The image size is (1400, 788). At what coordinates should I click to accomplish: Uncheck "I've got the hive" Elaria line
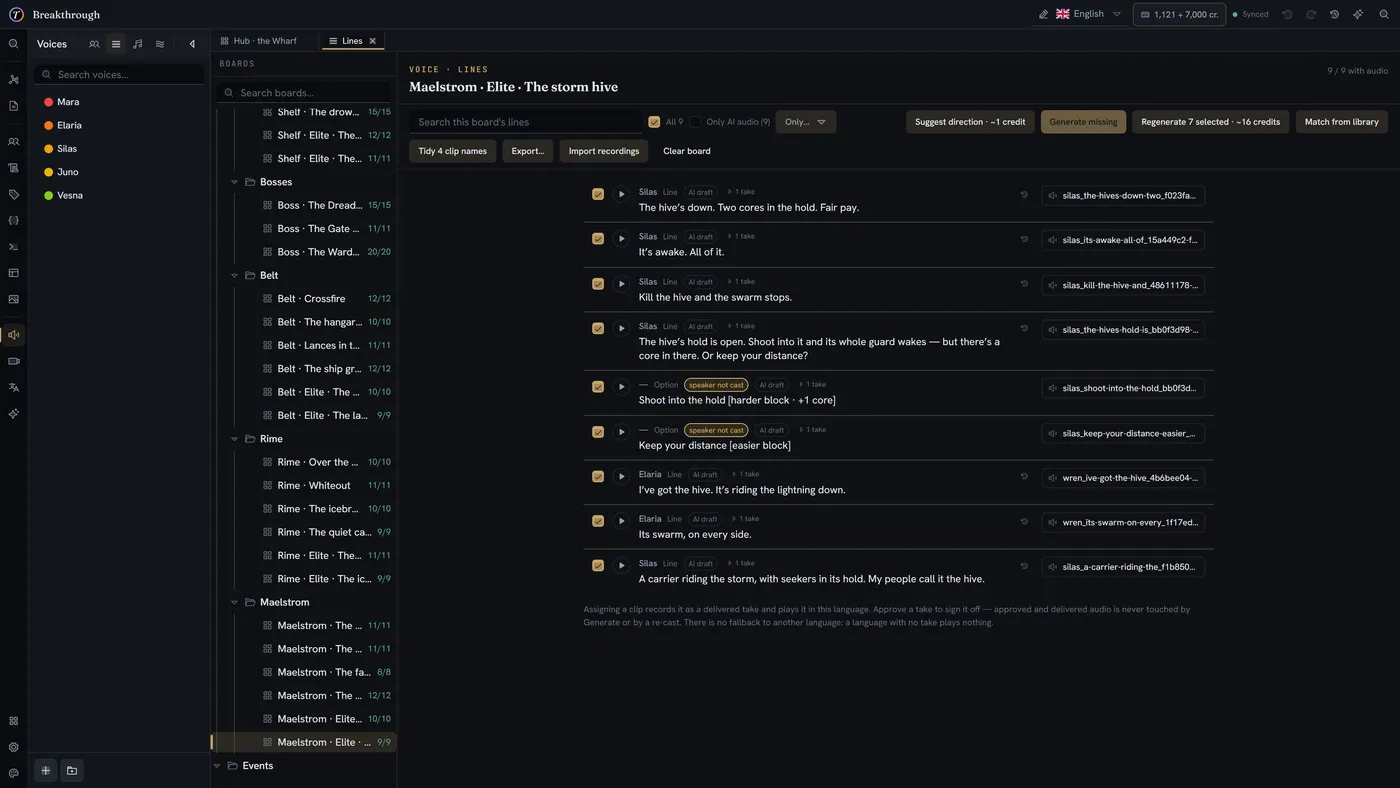coord(598,476)
